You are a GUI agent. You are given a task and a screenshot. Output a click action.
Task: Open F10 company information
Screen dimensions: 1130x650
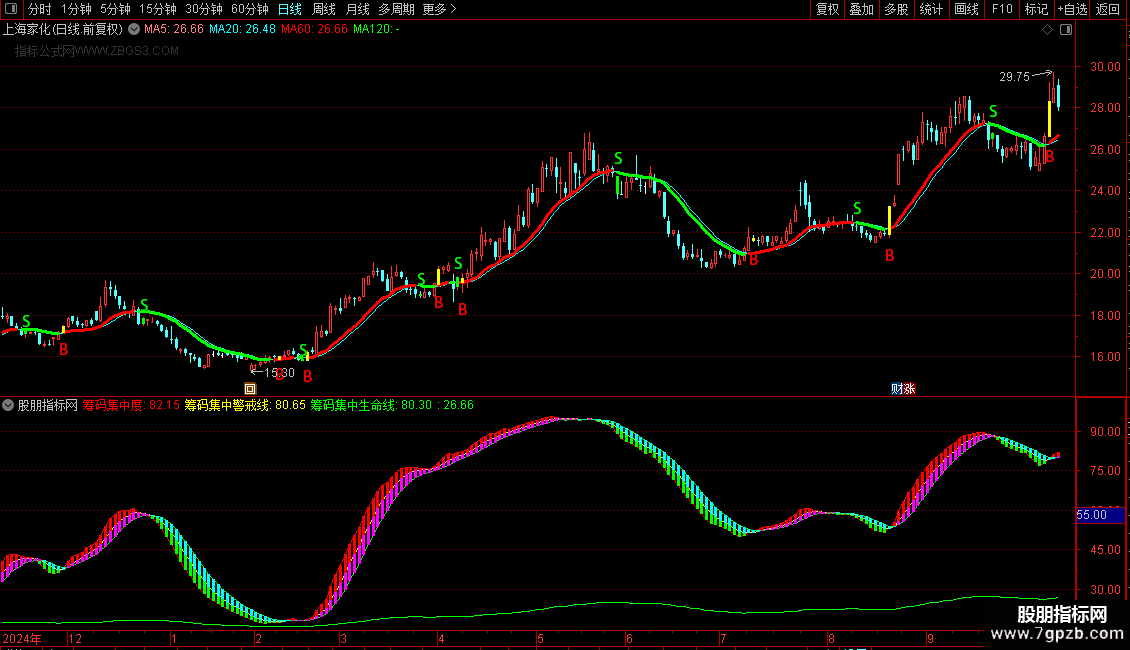click(1002, 9)
